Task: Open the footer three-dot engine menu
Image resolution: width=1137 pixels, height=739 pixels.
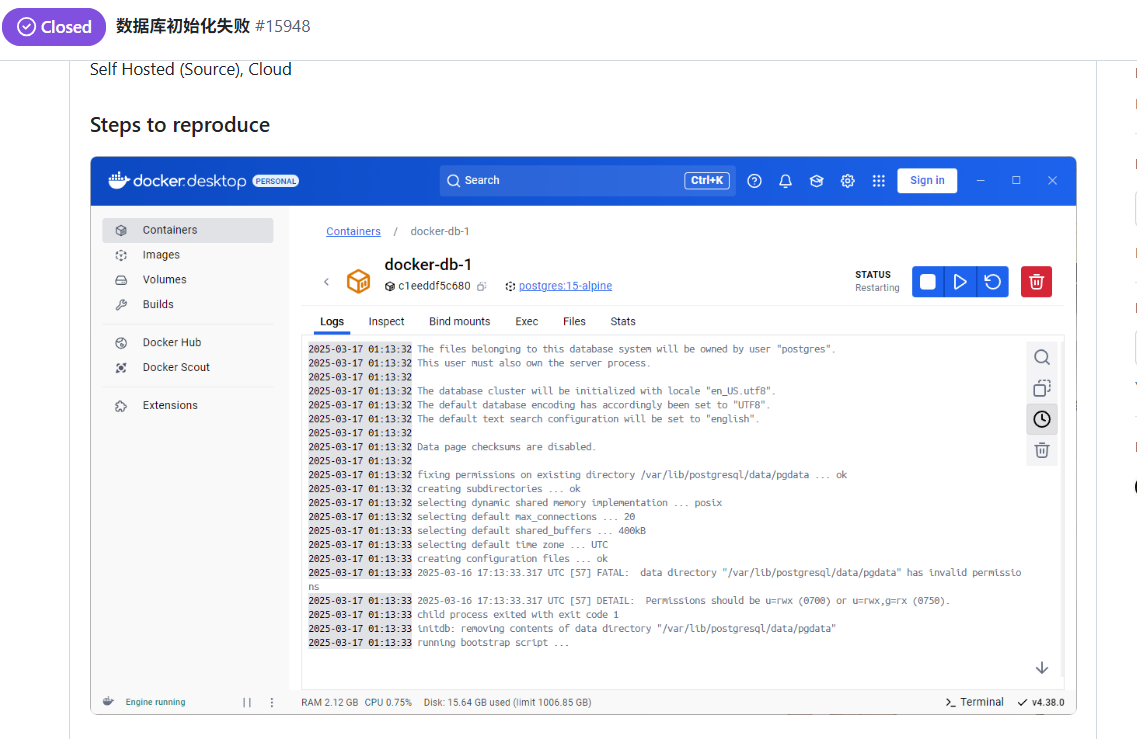Action: coord(272,702)
